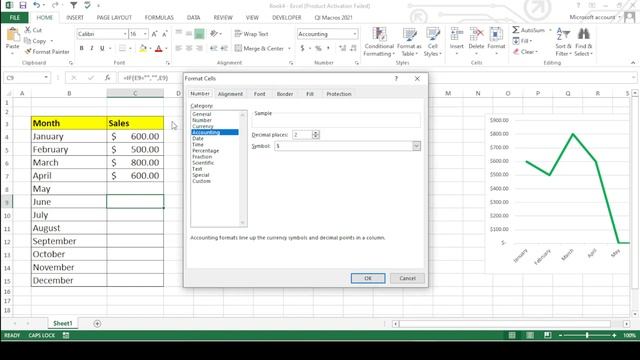Switch to Page Layout view icon
Image resolution: width=640 pixels, height=360 pixels.
[530, 335]
